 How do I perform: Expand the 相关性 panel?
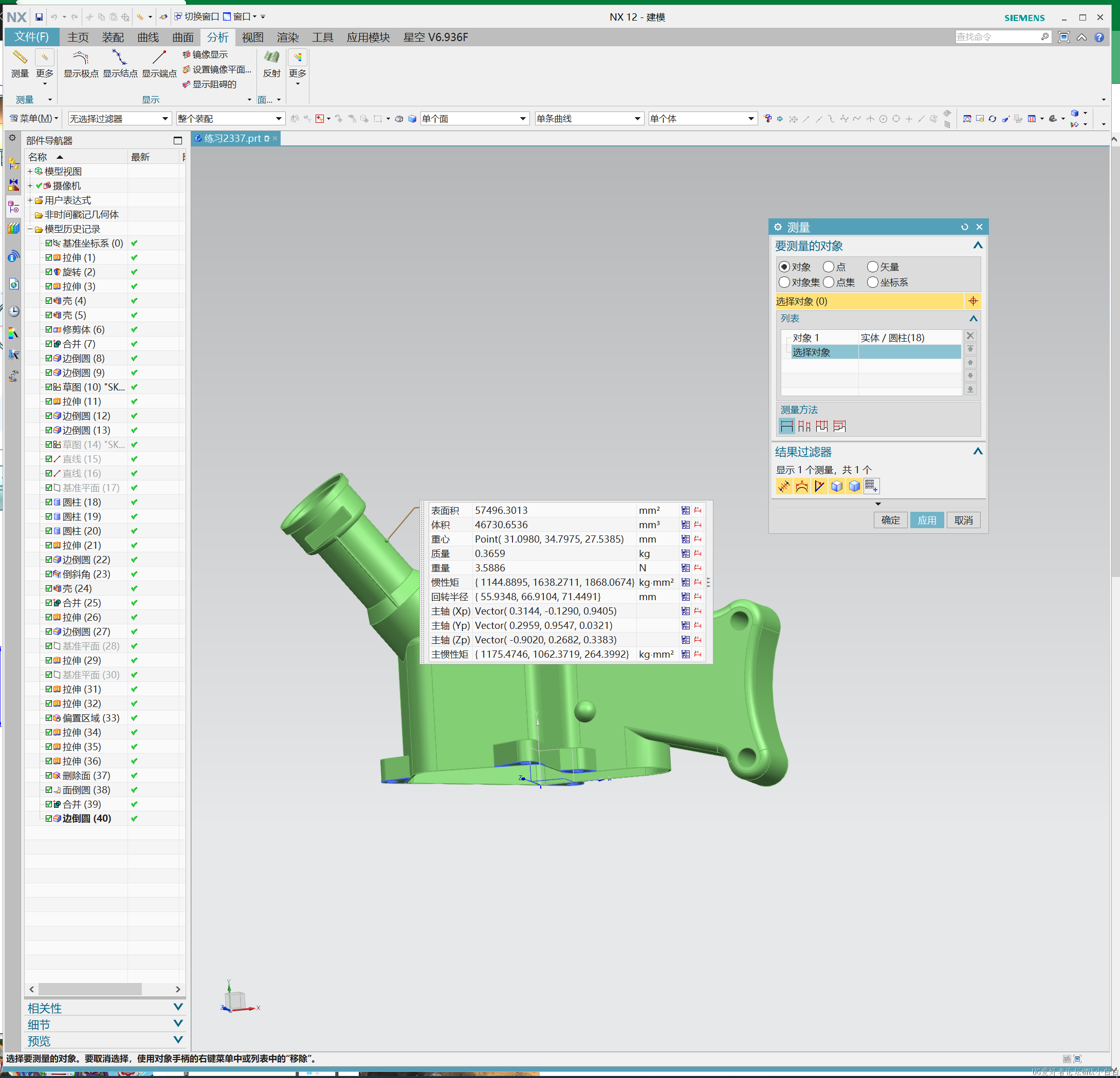click(178, 1007)
